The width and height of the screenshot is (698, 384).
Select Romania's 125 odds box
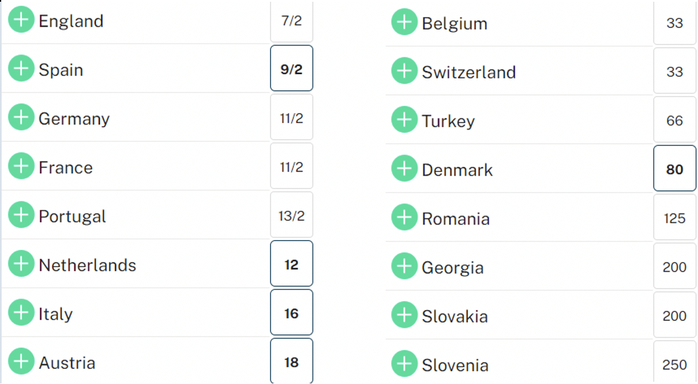pos(675,218)
